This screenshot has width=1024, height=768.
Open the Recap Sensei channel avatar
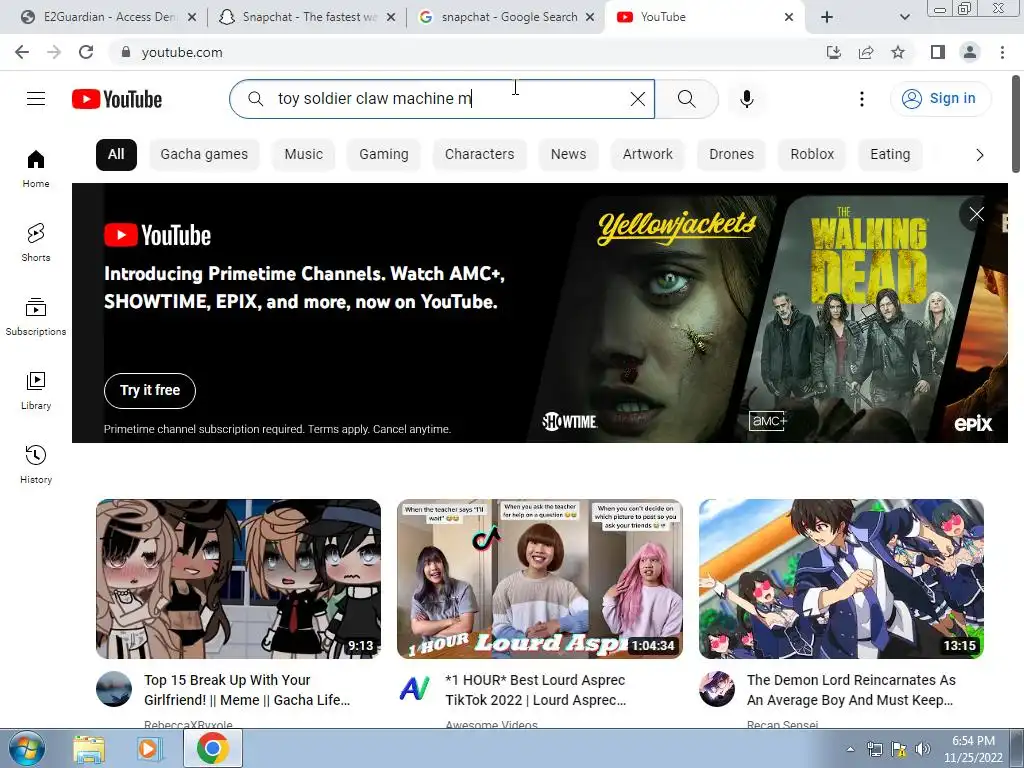point(716,688)
